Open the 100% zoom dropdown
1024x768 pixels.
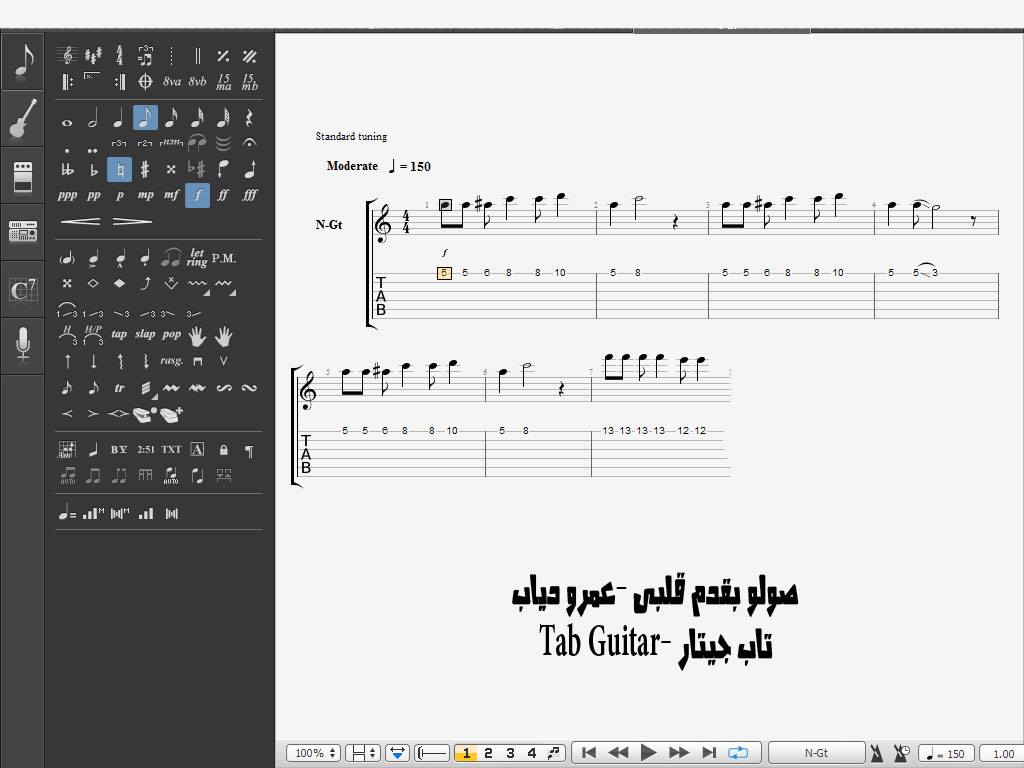coord(313,753)
